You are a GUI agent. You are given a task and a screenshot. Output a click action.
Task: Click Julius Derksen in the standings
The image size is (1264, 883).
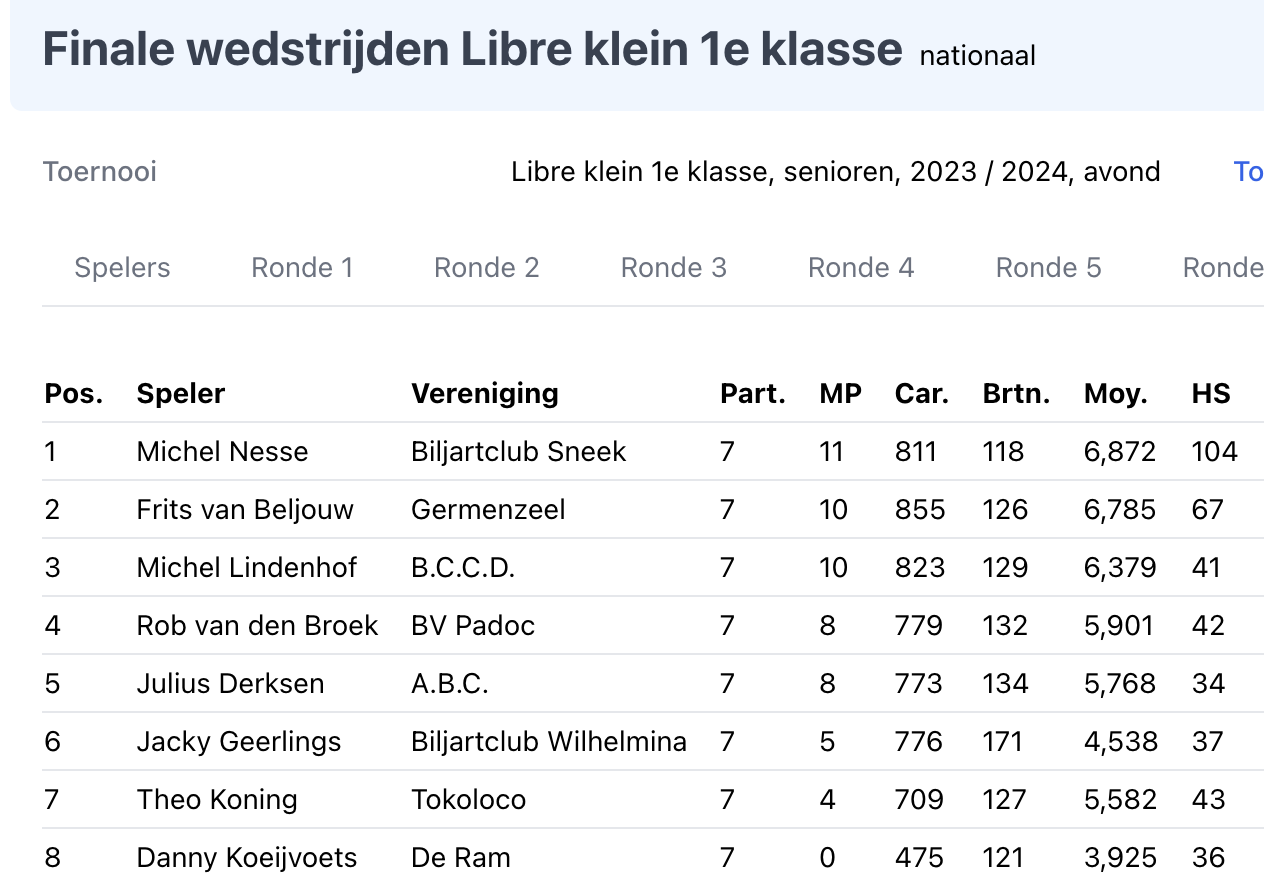point(230,684)
